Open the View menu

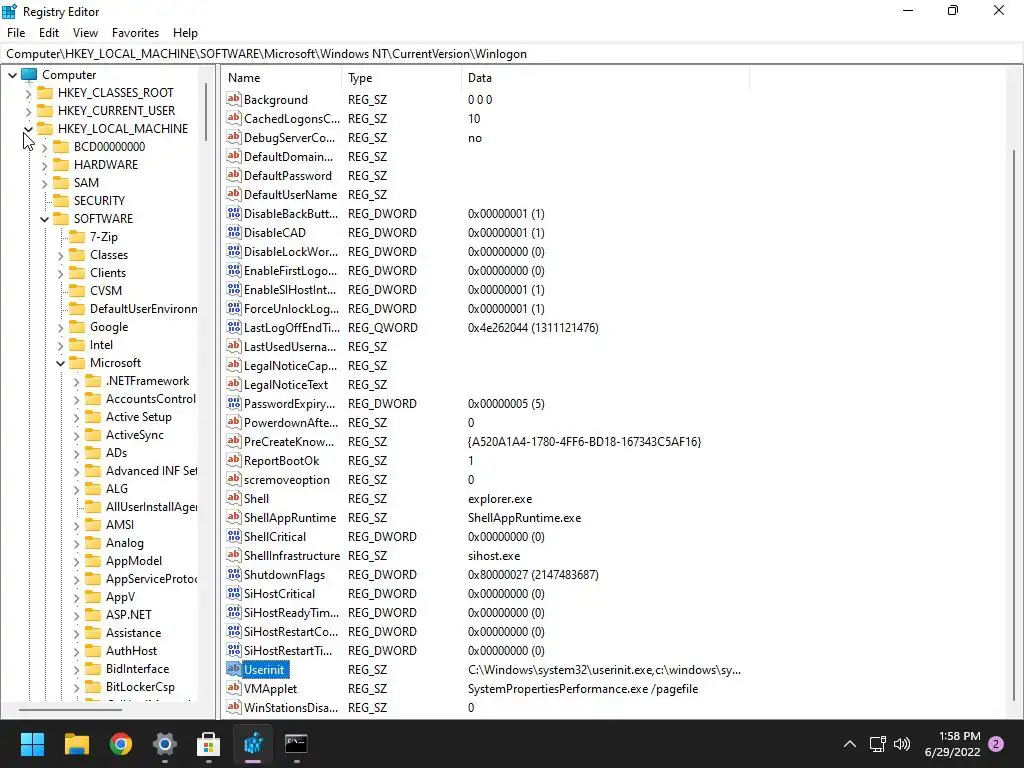(x=86, y=33)
